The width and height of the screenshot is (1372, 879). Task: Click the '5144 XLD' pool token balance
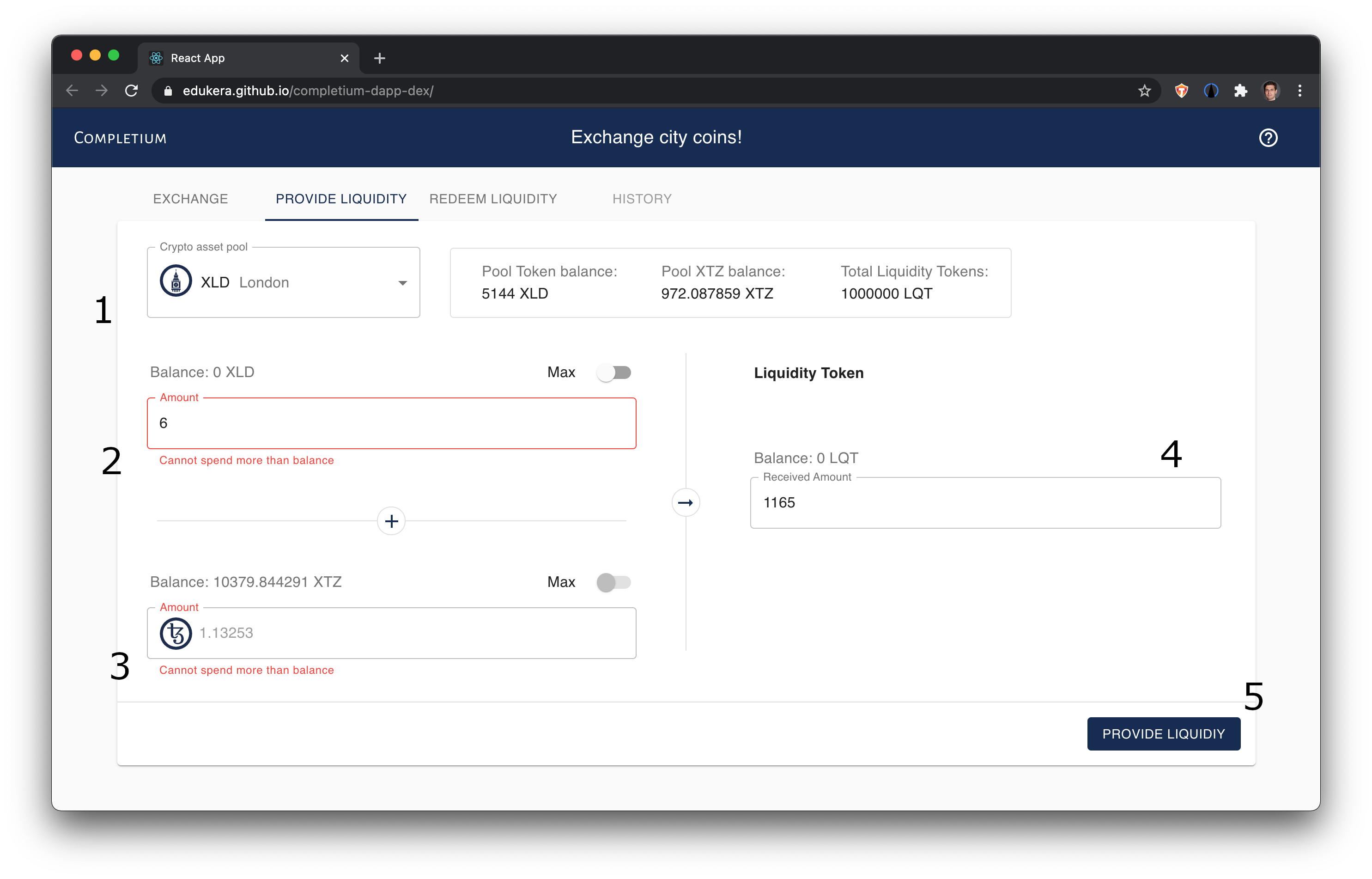pos(515,293)
